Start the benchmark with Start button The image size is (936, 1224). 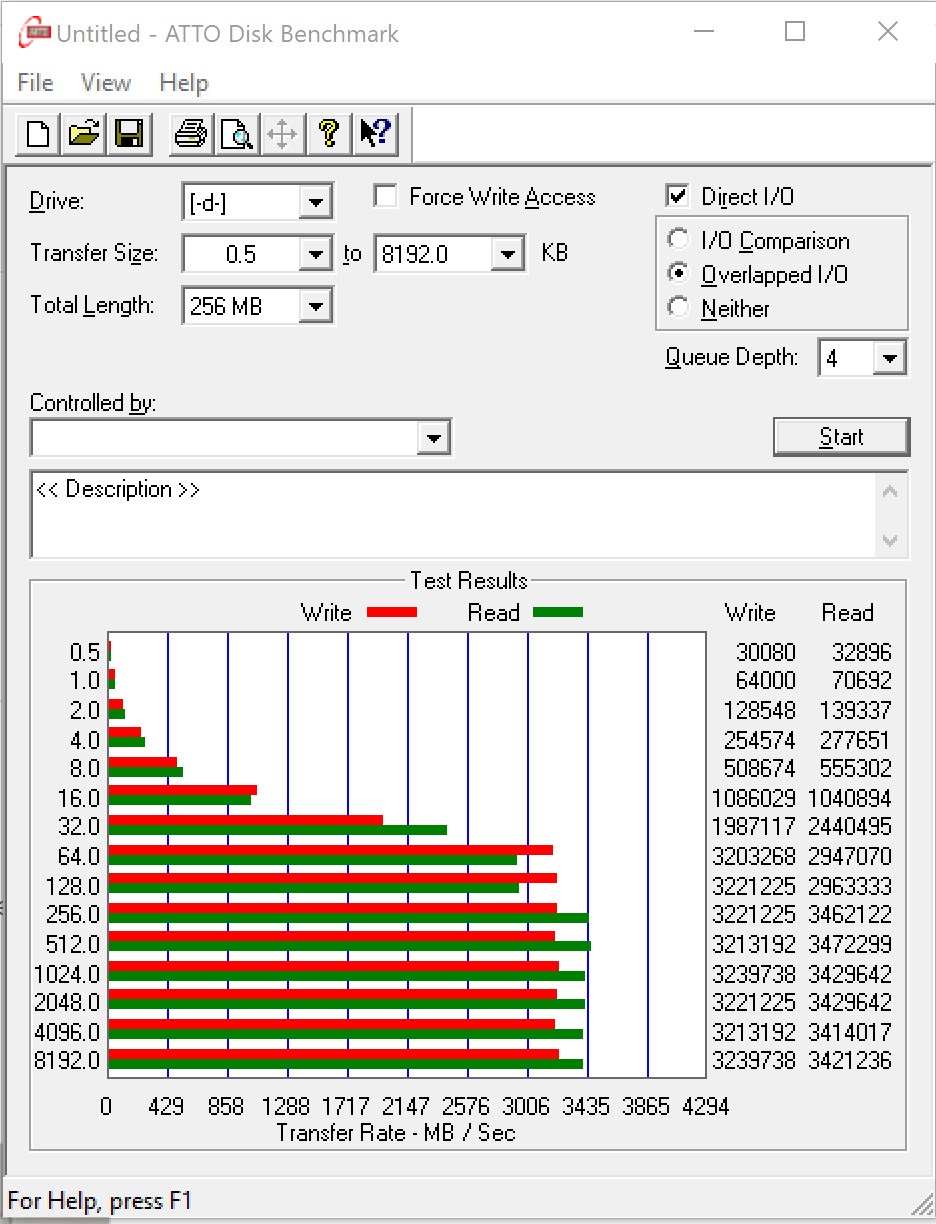(x=841, y=437)
